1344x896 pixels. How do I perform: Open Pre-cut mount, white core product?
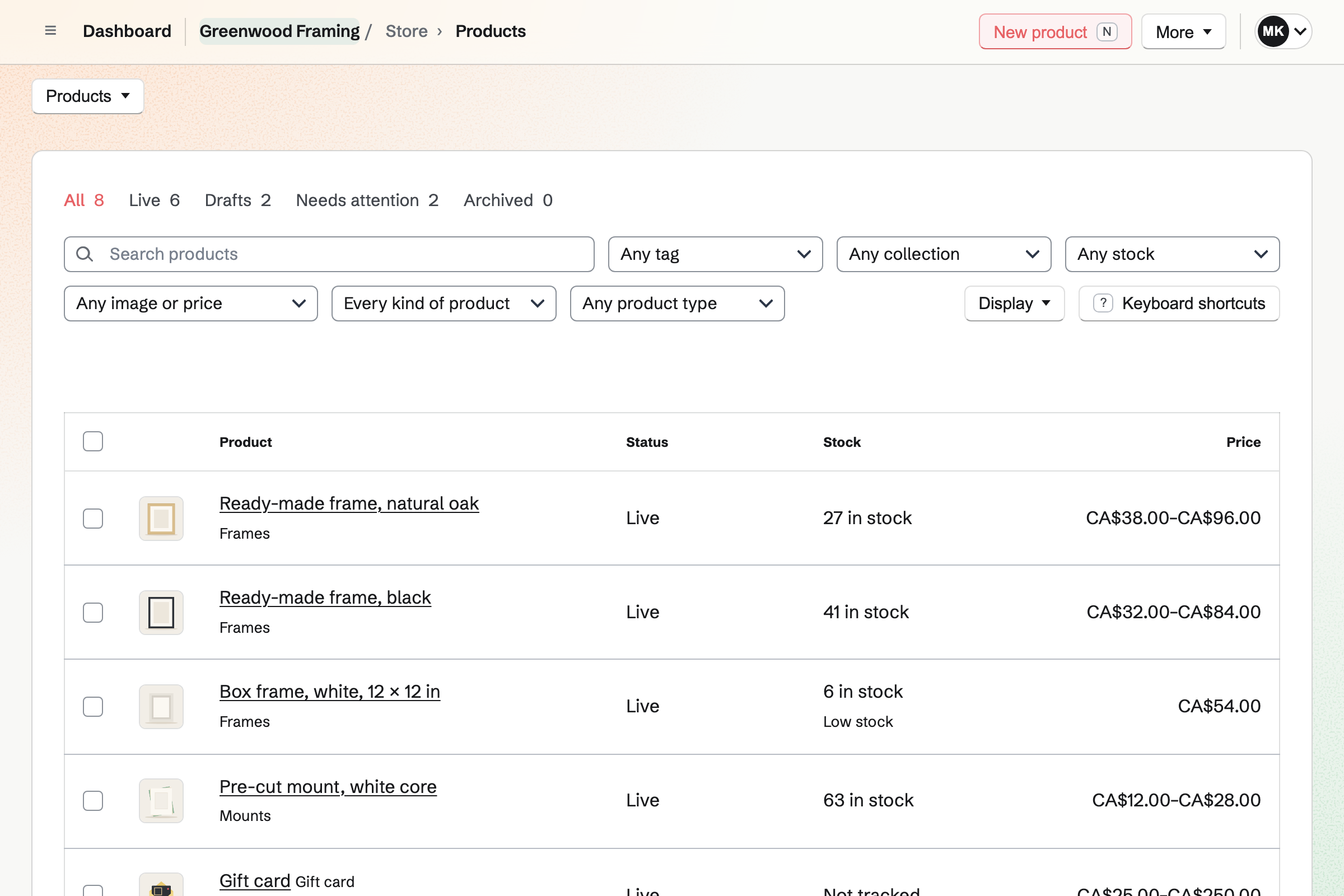[x=328, y=787]
